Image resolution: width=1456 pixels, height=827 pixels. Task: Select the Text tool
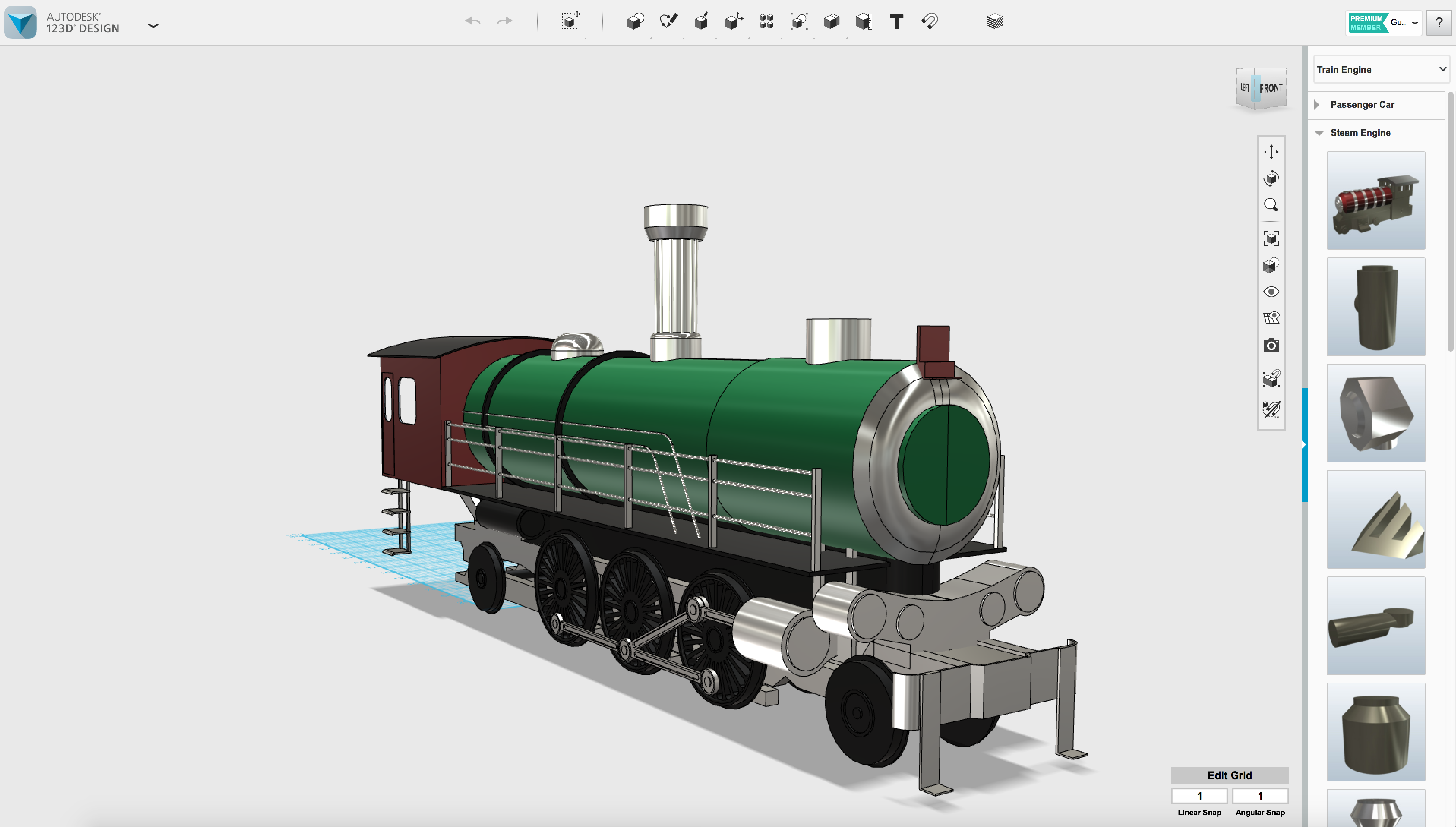[897, 22]
